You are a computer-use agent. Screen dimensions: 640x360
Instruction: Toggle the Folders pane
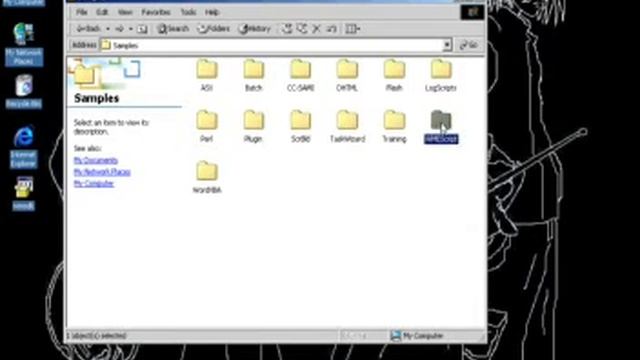tap(214, 29)
